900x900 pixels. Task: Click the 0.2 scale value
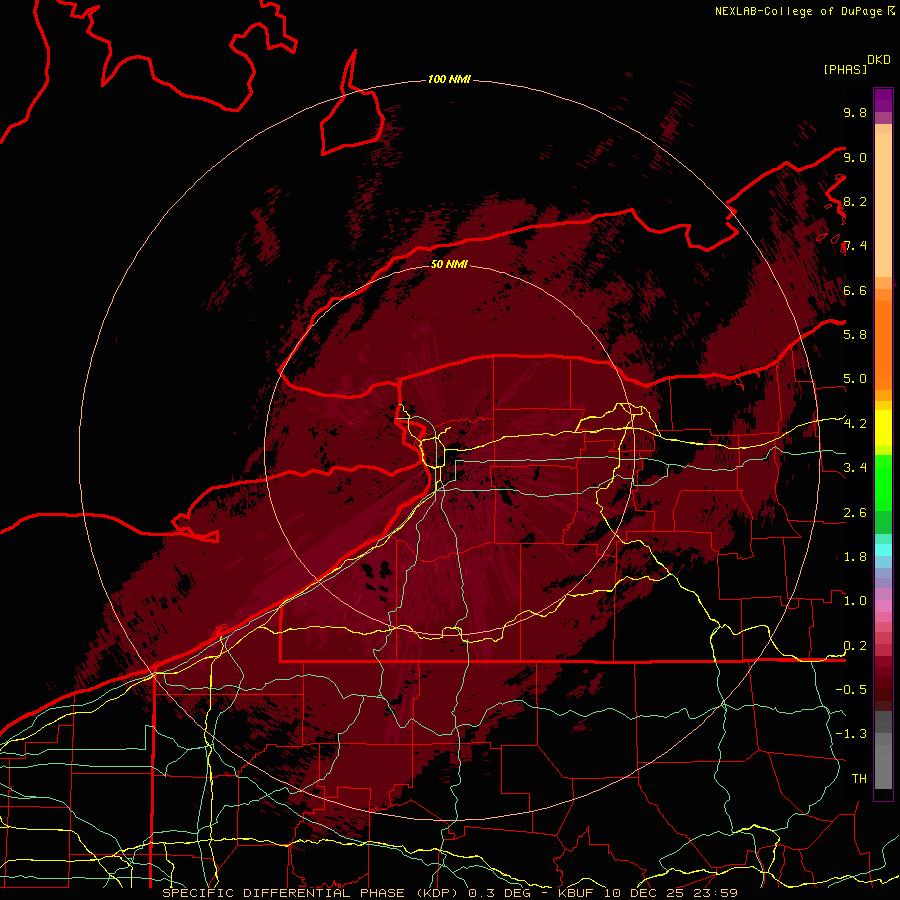855,646
